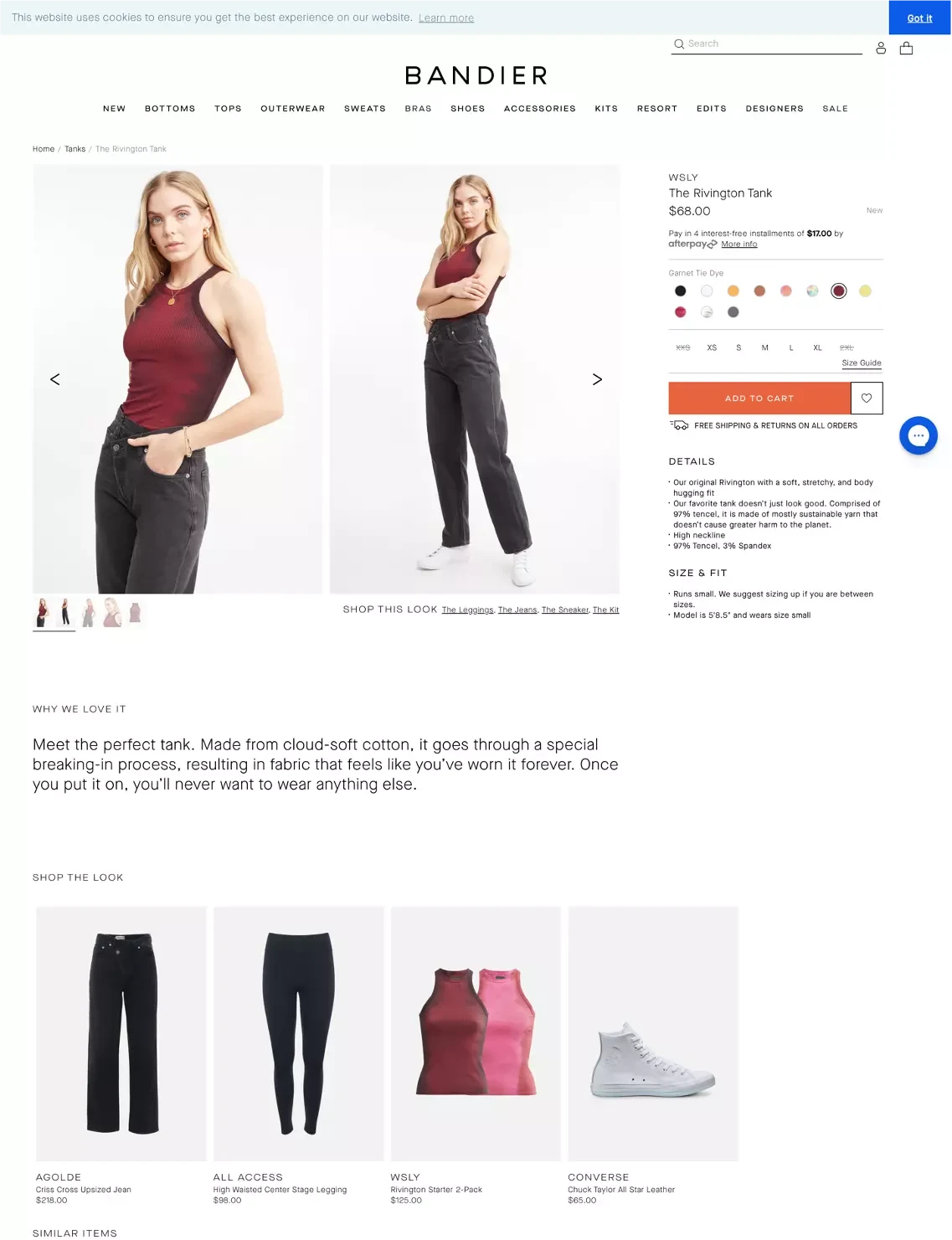
Task: Choose the black color swatch
Action: (x=681, y=291)
